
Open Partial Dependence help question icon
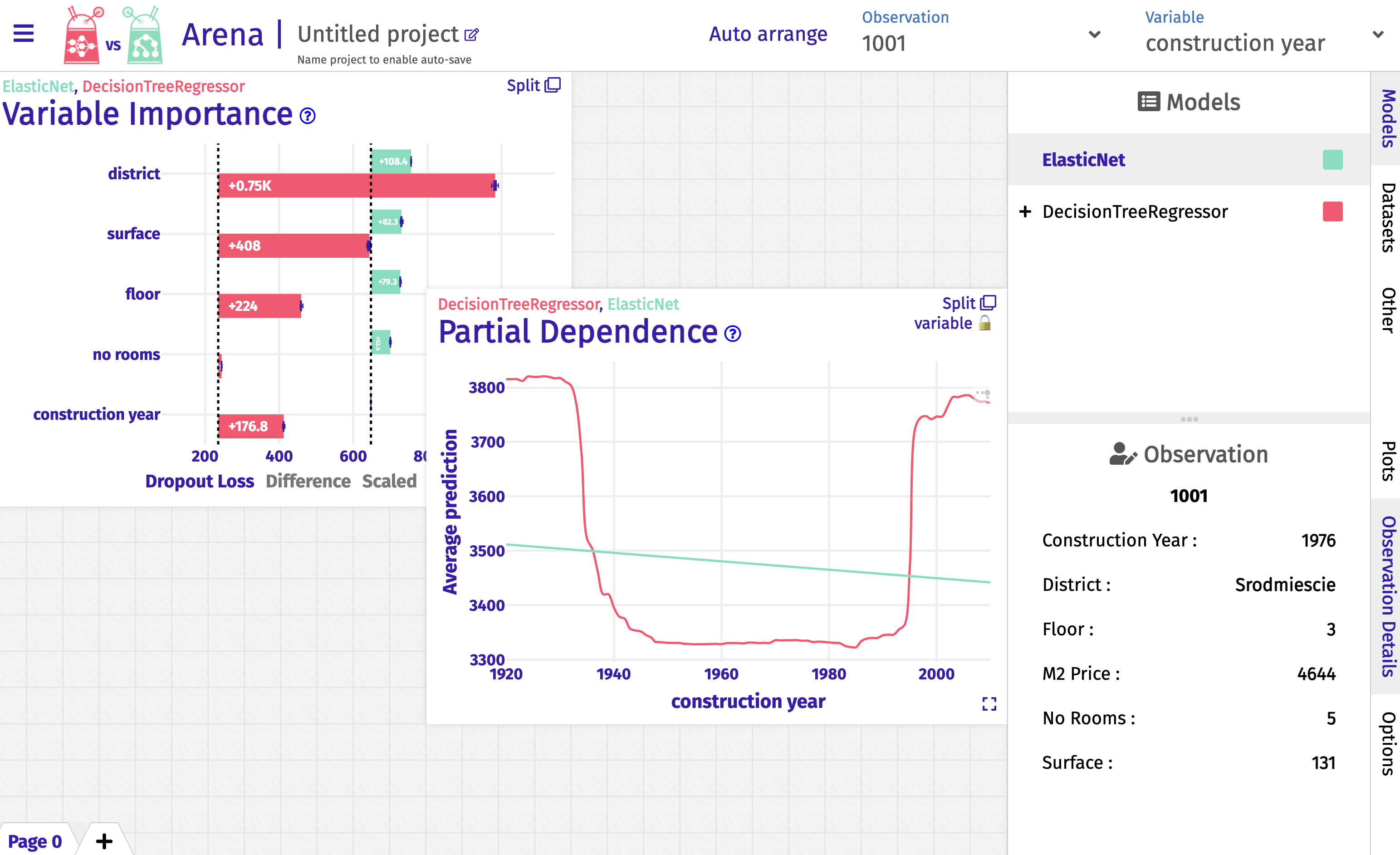(733, 334)
